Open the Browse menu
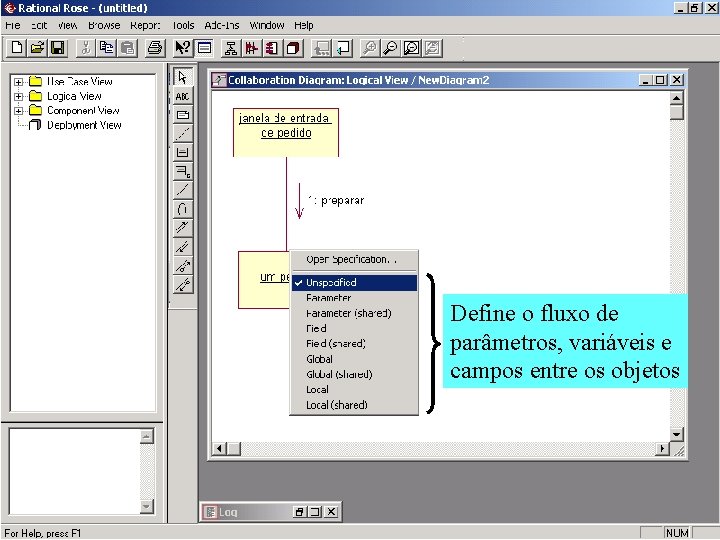 [x=104, y=25]
